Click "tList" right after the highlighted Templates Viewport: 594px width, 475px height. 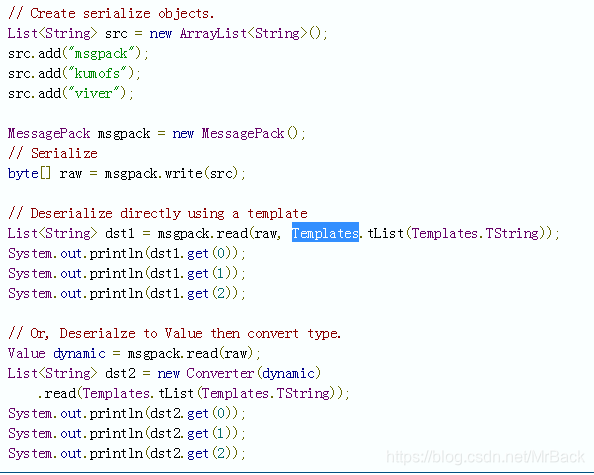click(x=385, y=233)
